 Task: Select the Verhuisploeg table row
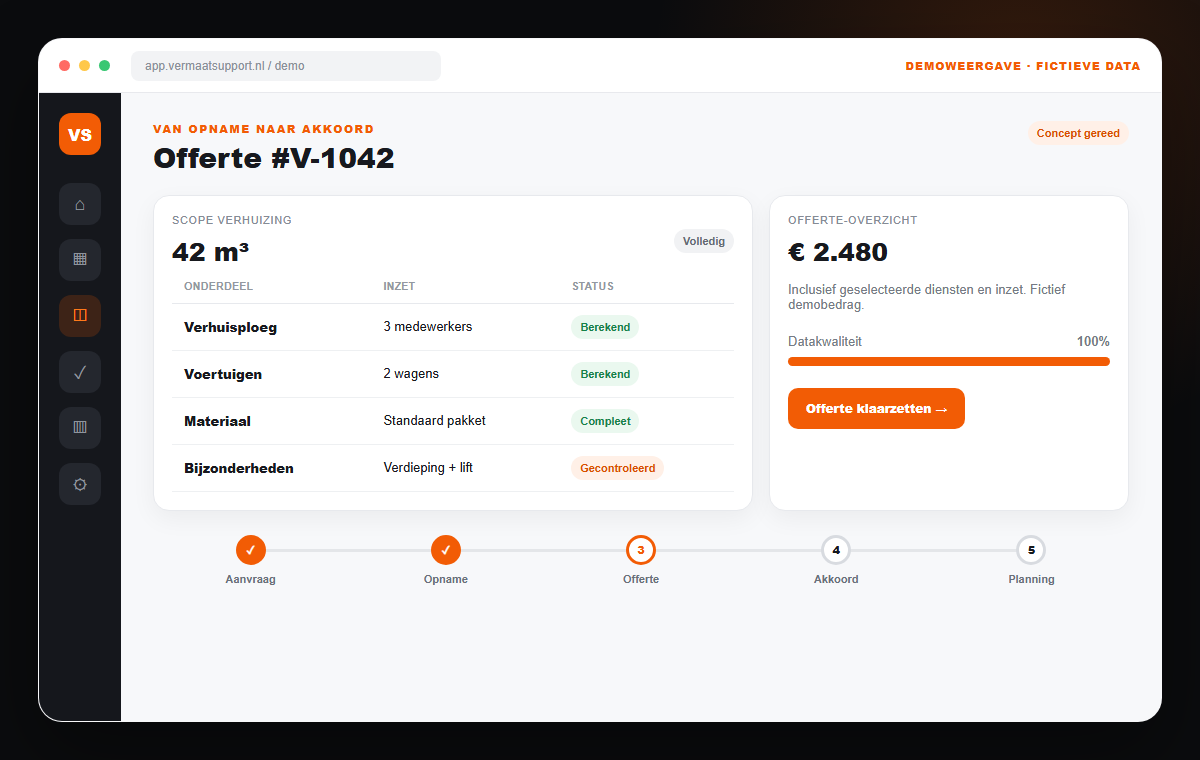[x=453, y=327]
